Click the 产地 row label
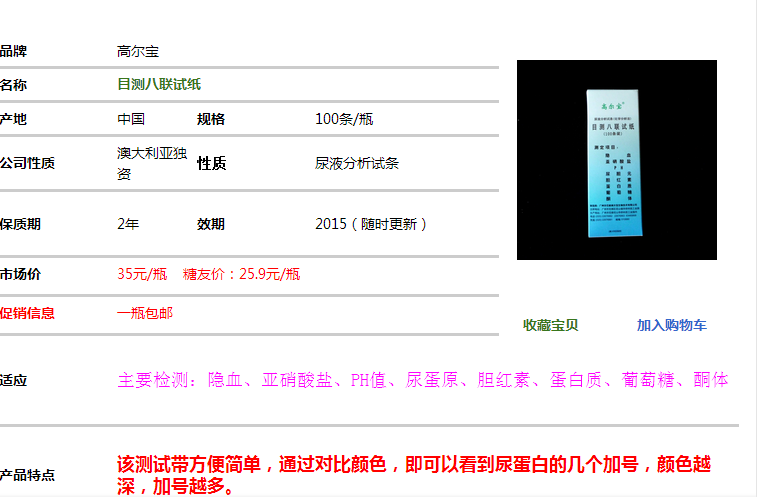Screen dimensions: 757x497 (x=13, y=119)
